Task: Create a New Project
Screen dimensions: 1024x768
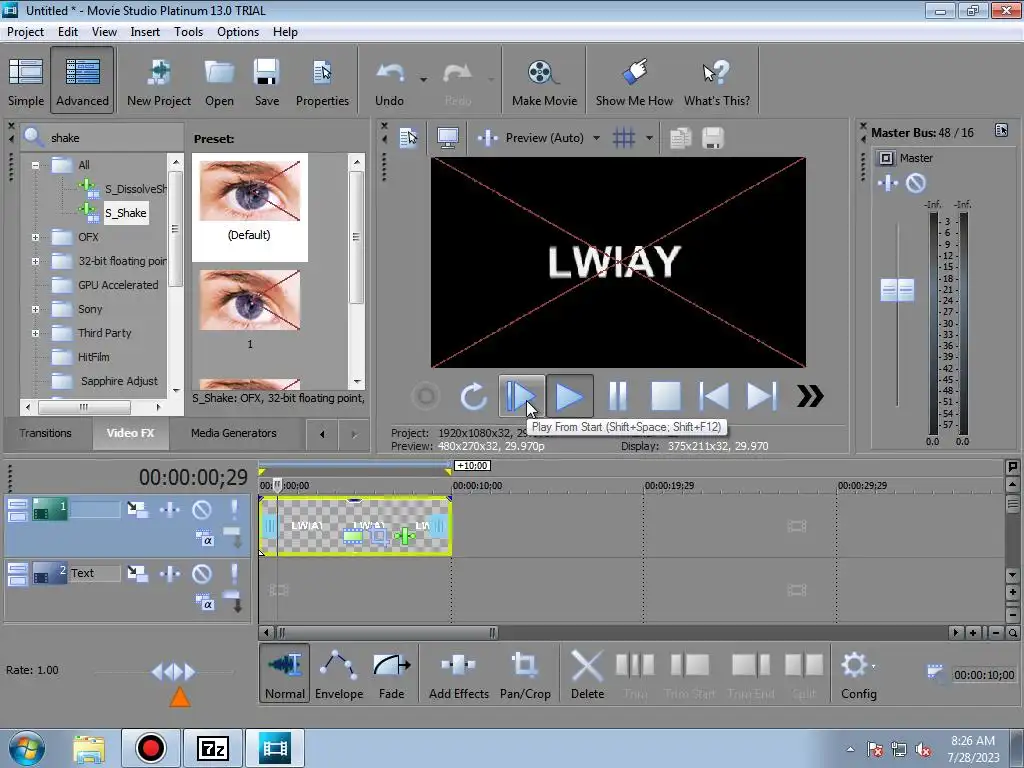Action: coord(159,82)
